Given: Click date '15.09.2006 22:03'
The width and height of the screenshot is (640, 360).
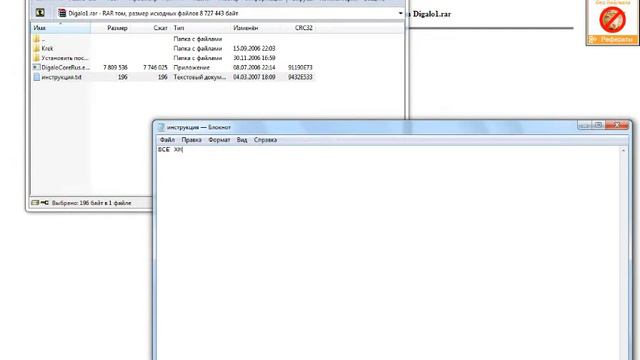Looking at the screenshot, I should (x=254, y=48).
